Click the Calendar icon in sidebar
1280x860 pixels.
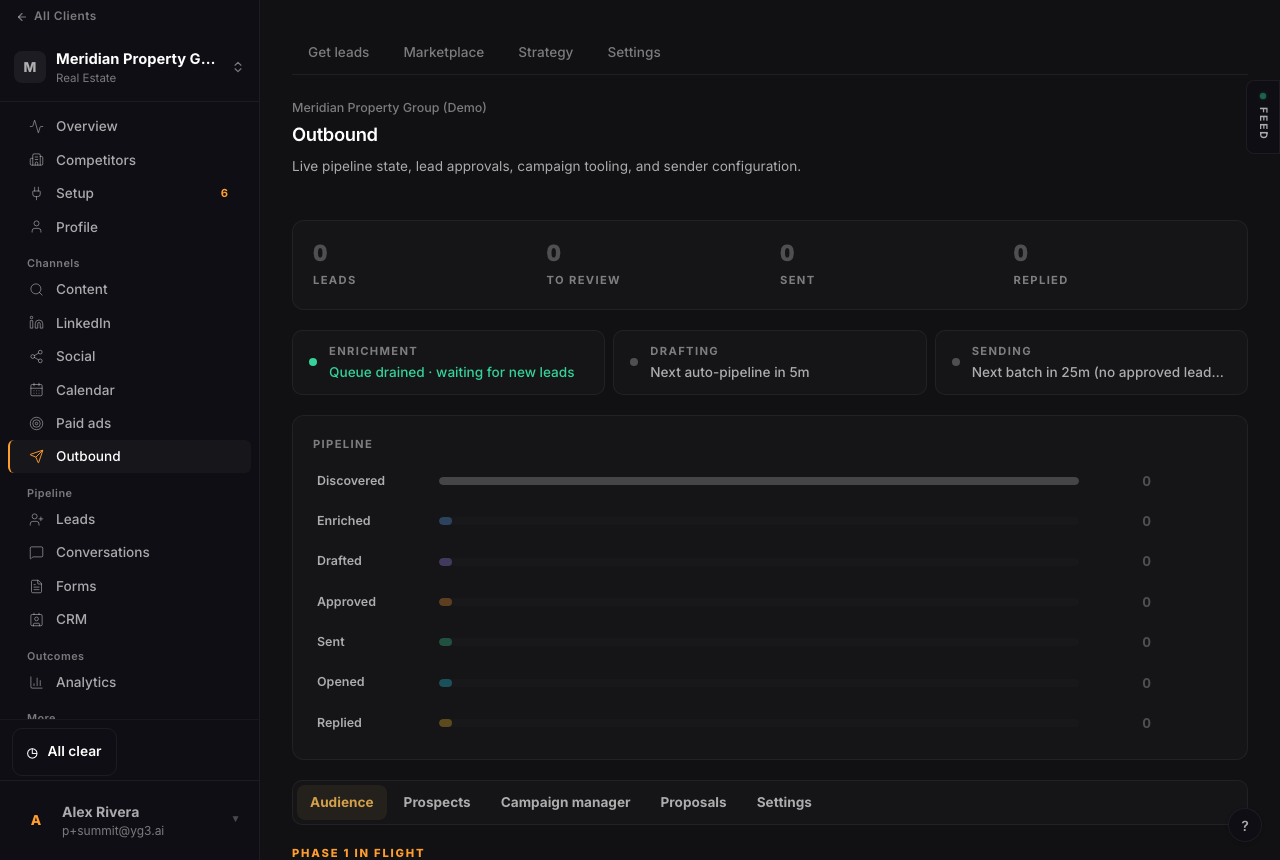[37, 390]
